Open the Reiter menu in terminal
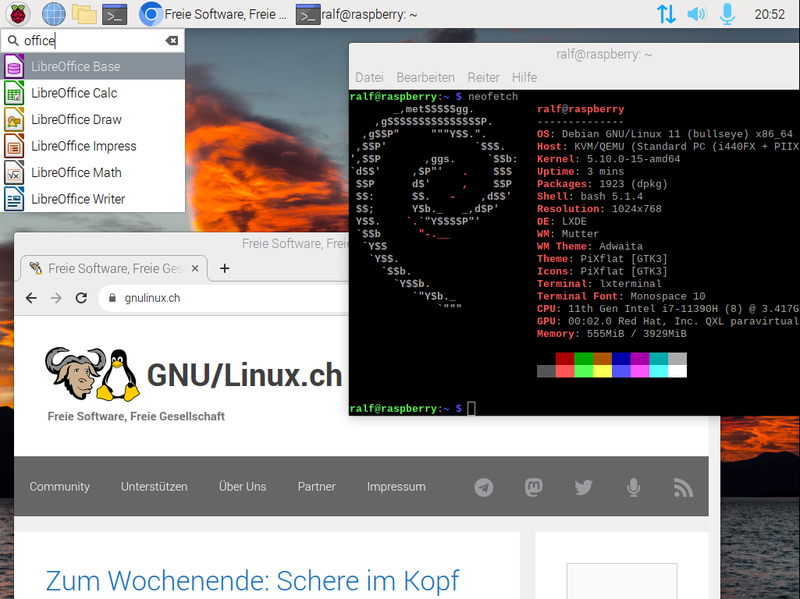800x599 pixels. pyautogui.click(x=483, y=78)
